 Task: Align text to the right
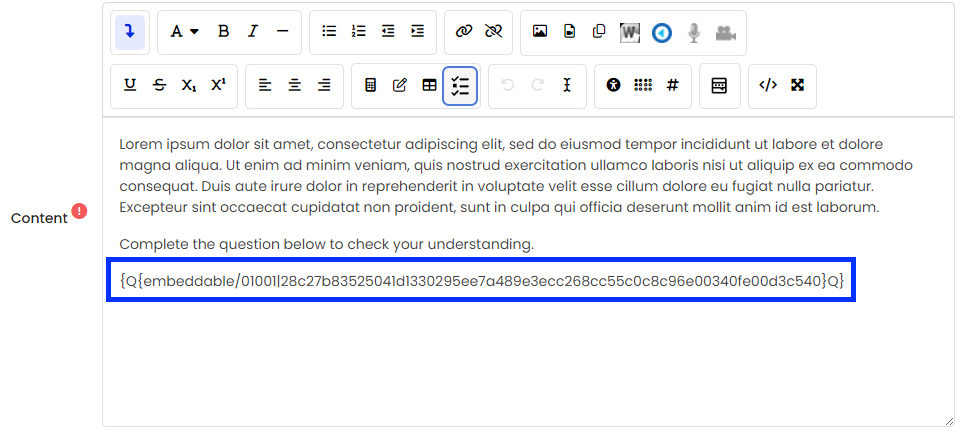(324, 85)
